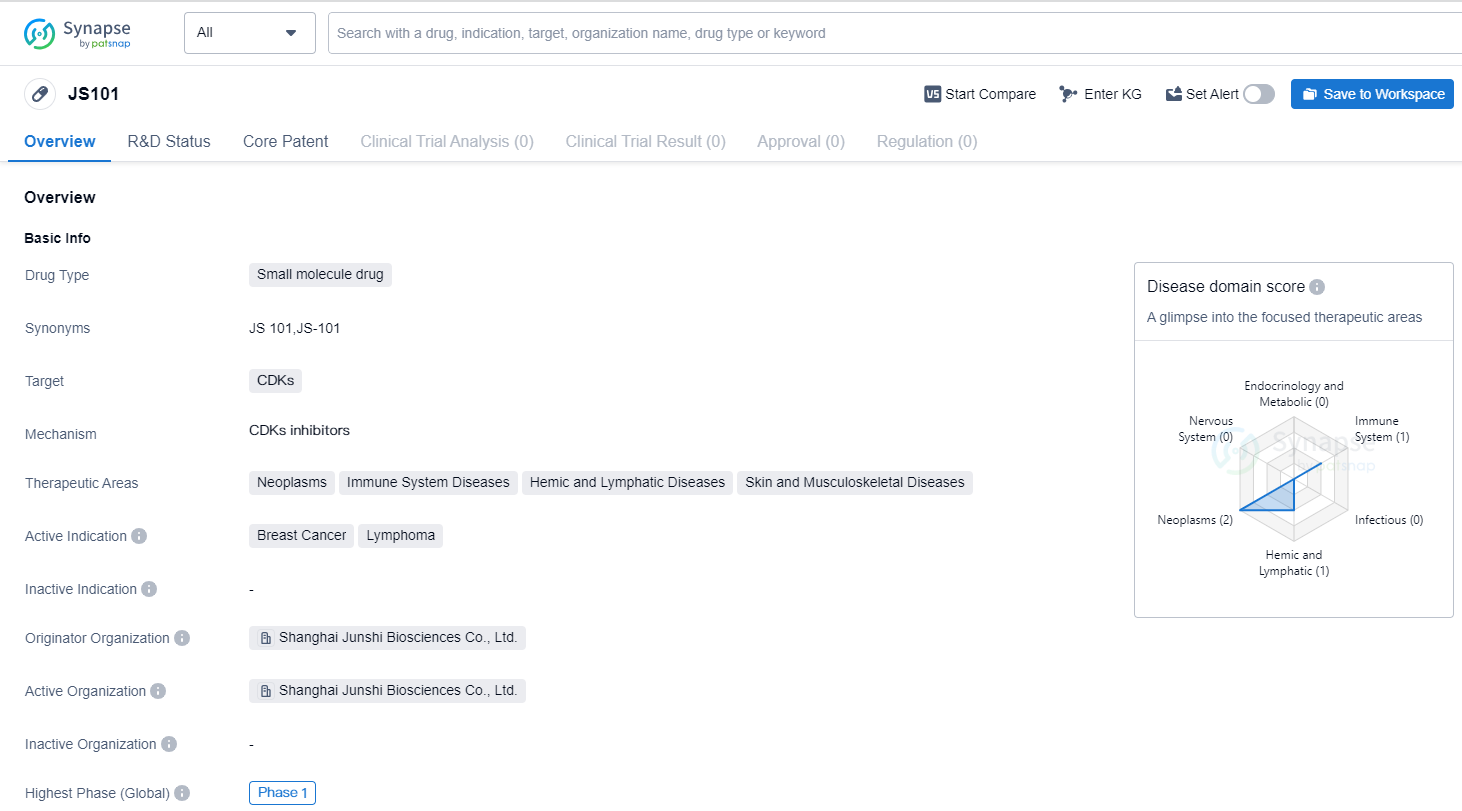
Task: Click Save to Workspace button
Action: point(1372,94)
